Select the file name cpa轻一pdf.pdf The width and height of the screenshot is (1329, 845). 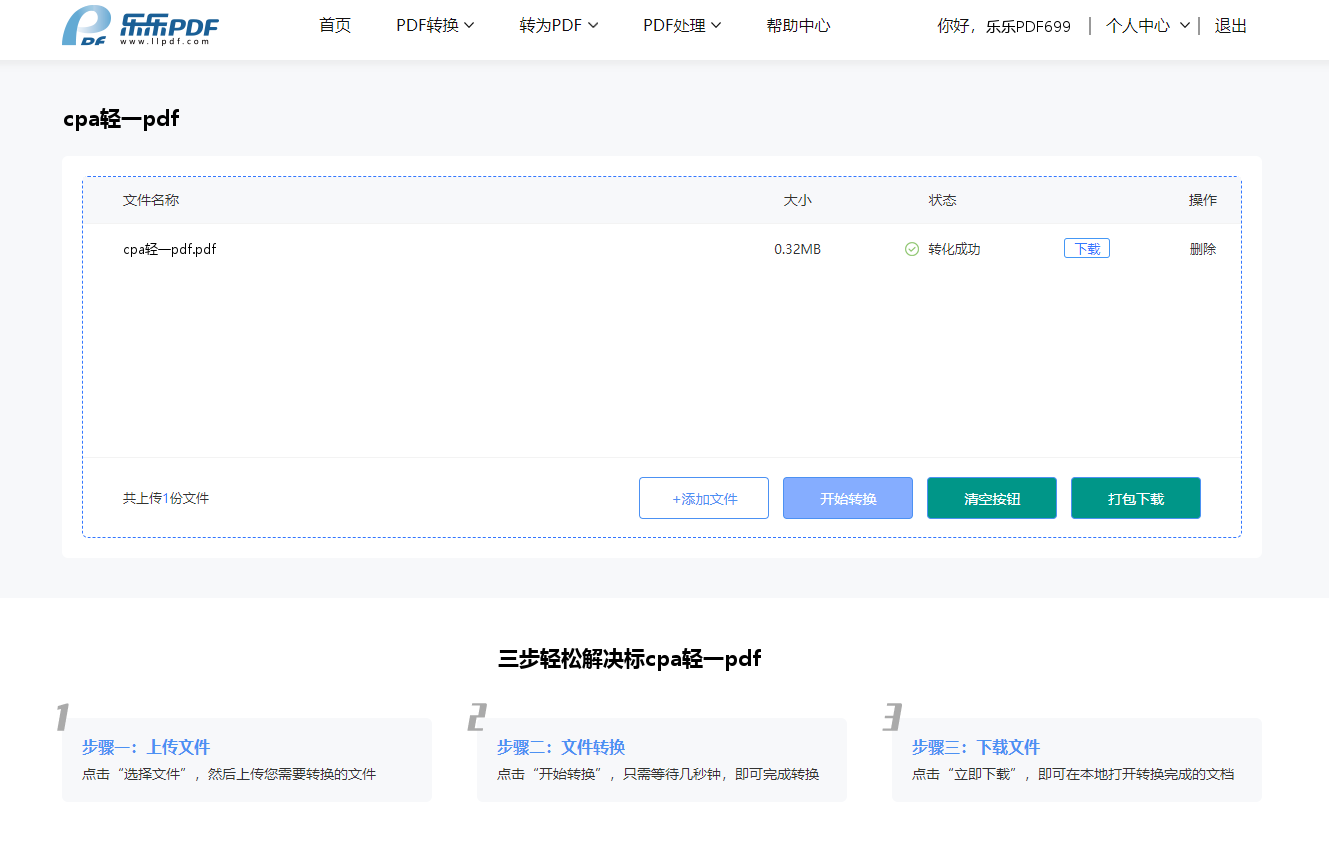170,249
